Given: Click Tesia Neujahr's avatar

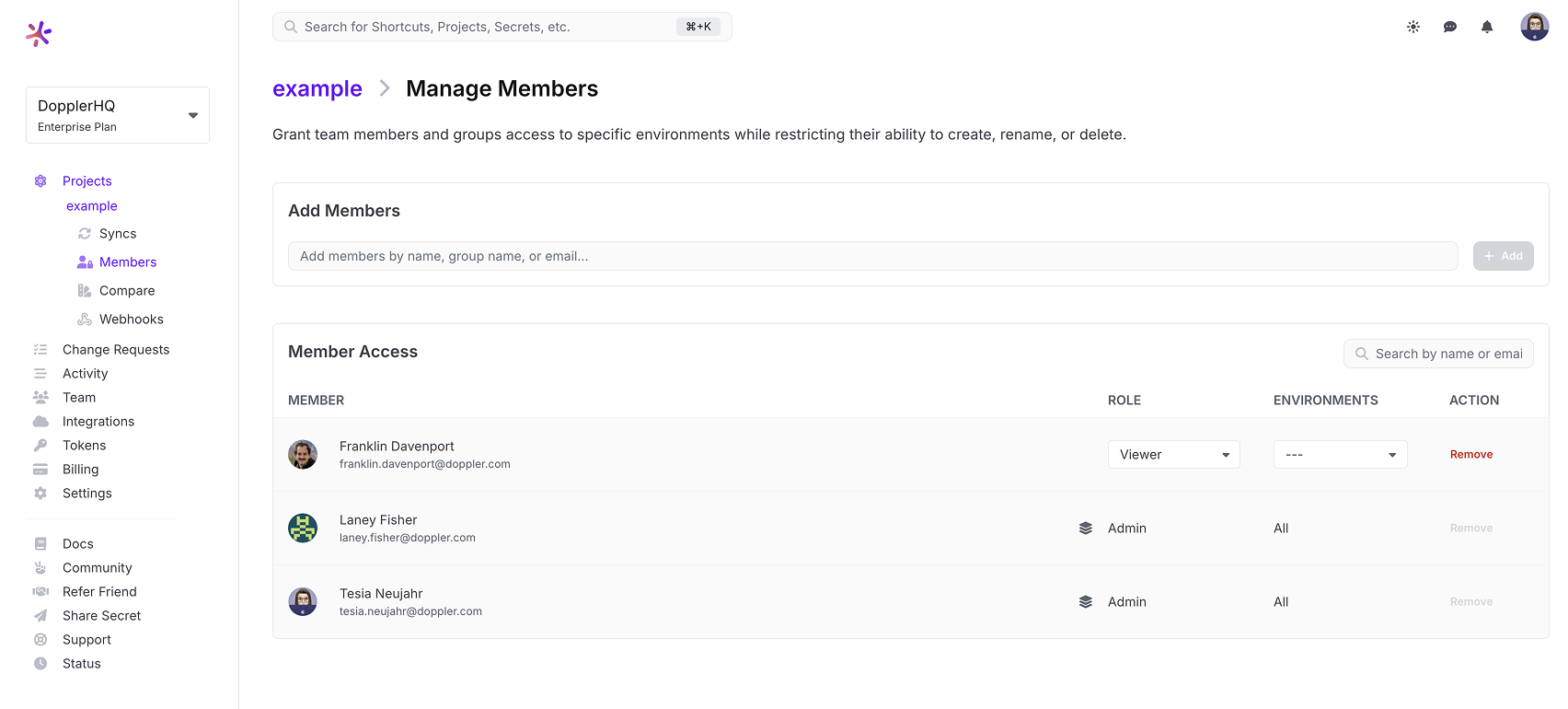Looking at the screenshot, I should [x=303, y=602].
